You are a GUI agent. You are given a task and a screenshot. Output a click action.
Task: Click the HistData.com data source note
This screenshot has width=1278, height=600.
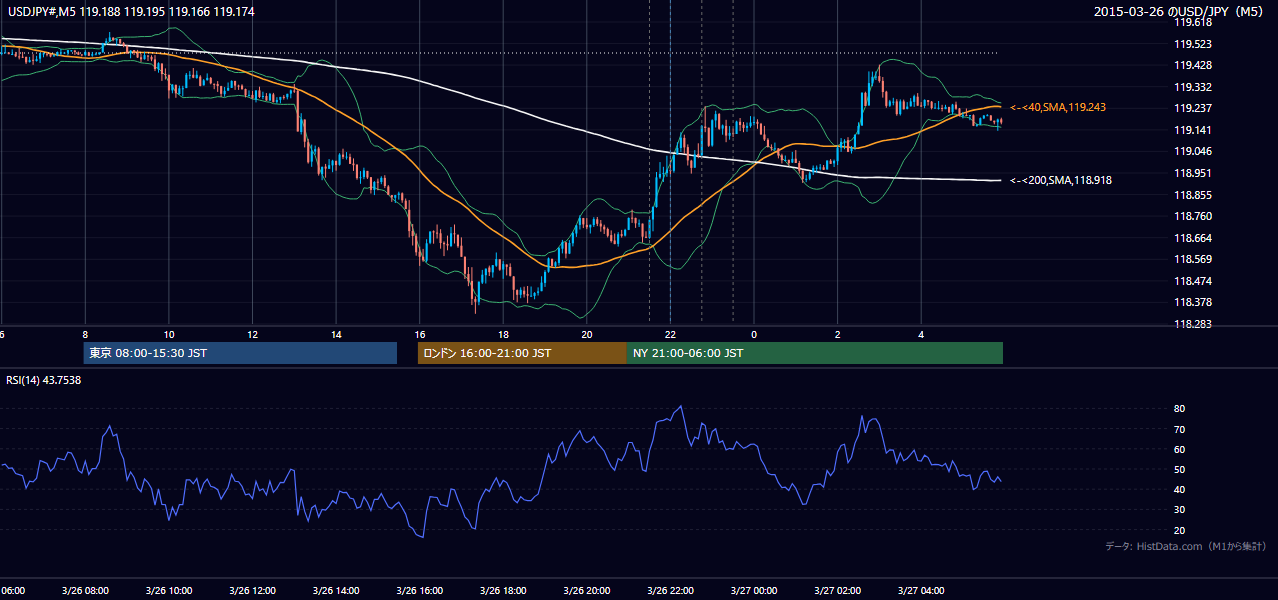pos(1186,546)
